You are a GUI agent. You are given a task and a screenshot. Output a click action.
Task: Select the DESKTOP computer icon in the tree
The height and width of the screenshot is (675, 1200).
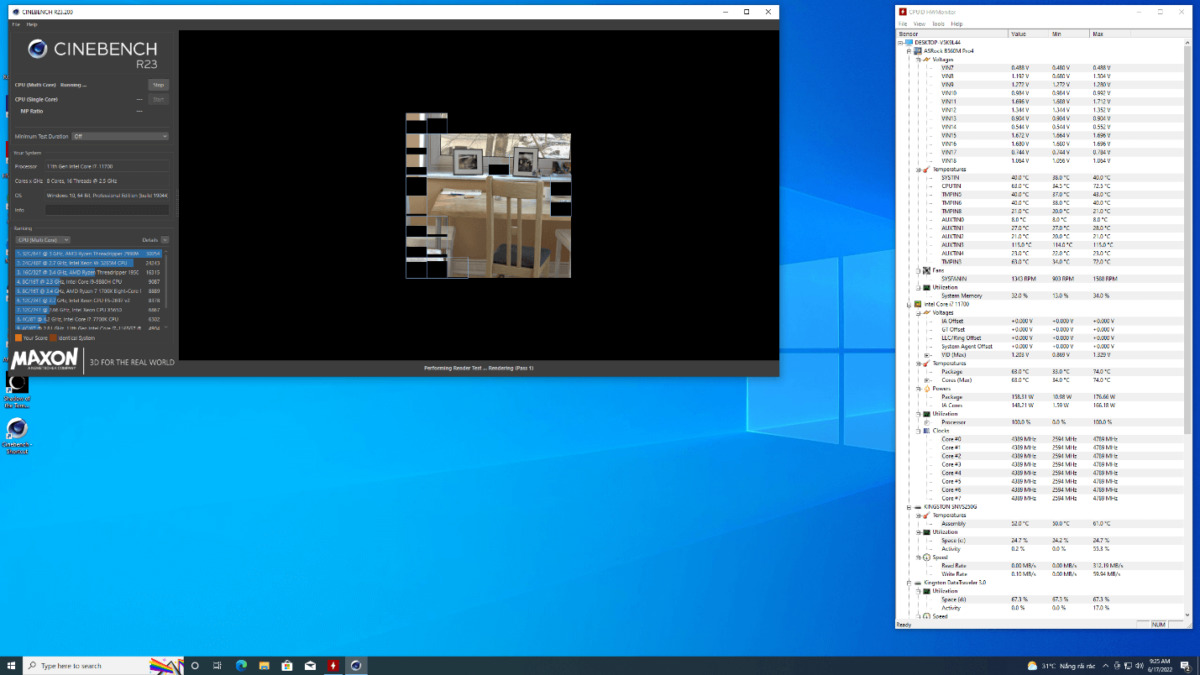click(x=909, y=42)
